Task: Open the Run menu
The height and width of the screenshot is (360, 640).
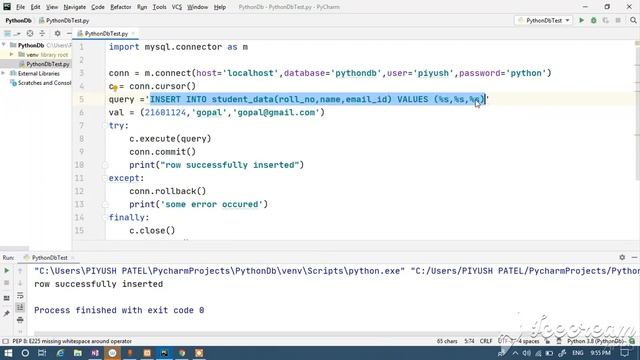Action: 142,7
